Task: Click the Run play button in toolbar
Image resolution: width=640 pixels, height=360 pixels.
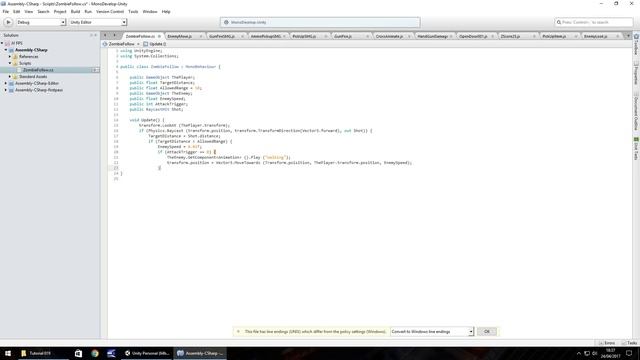Action: pos(8,22)
